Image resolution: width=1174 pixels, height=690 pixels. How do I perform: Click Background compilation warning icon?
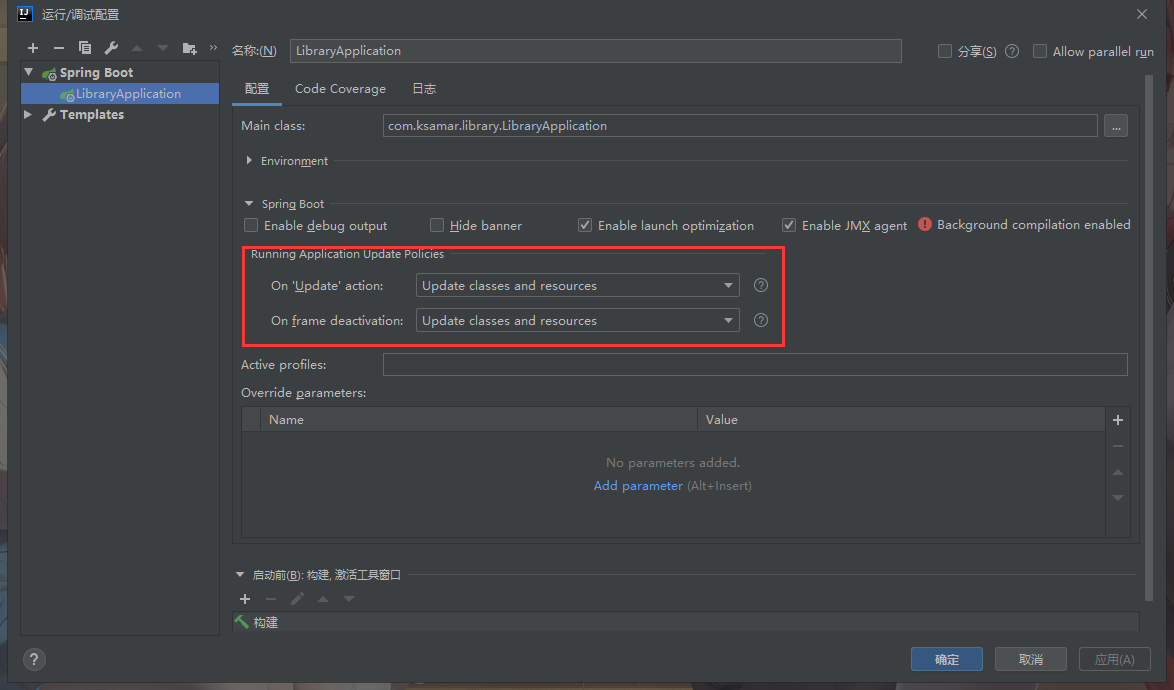click(925, 224)
